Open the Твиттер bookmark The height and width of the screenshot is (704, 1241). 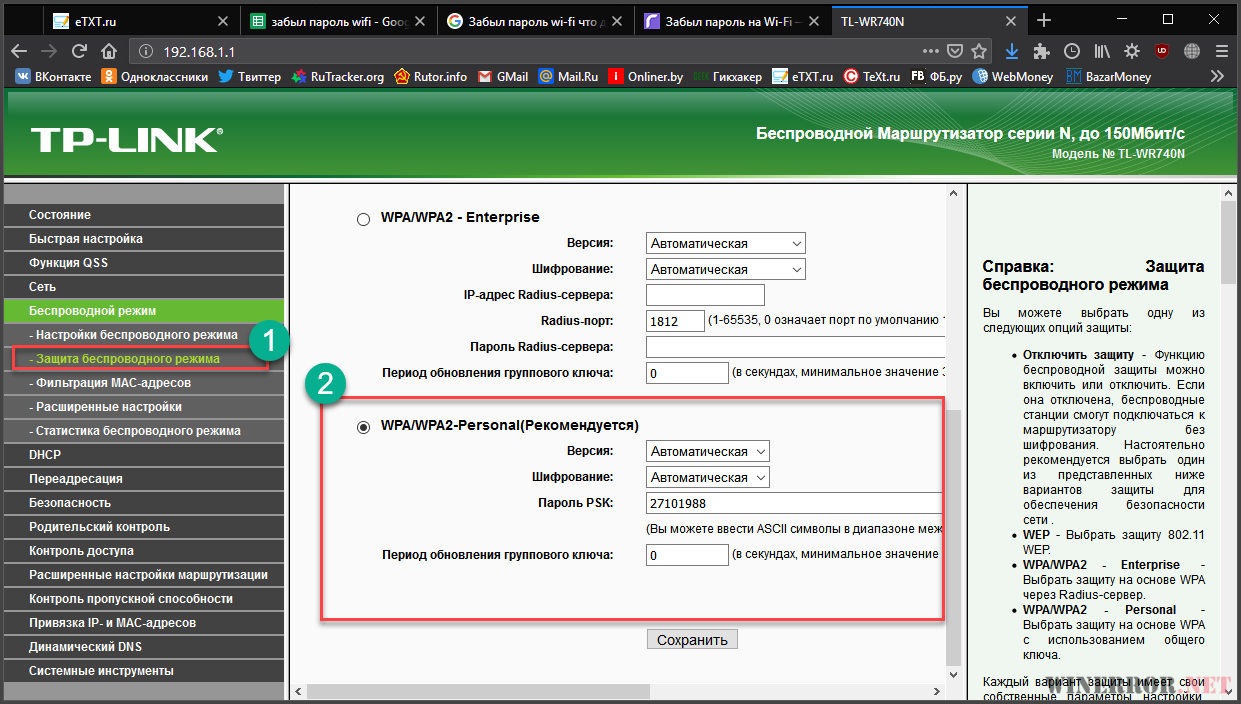coord(250,76)
